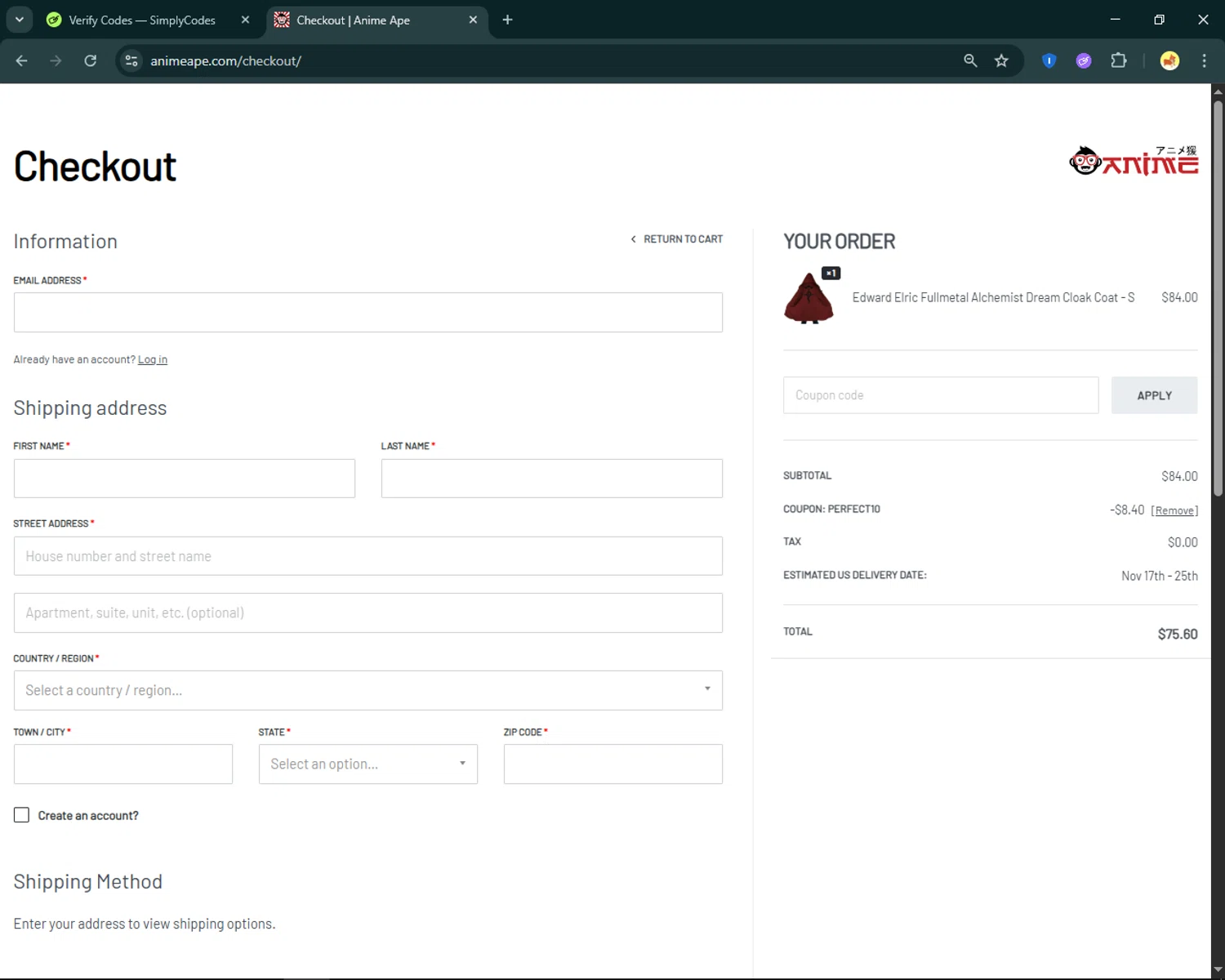Image resolution: width=1225 pixels, height=980 pixels.
Task: Click the product name Edward Elric cloak text
Action: 993,297
